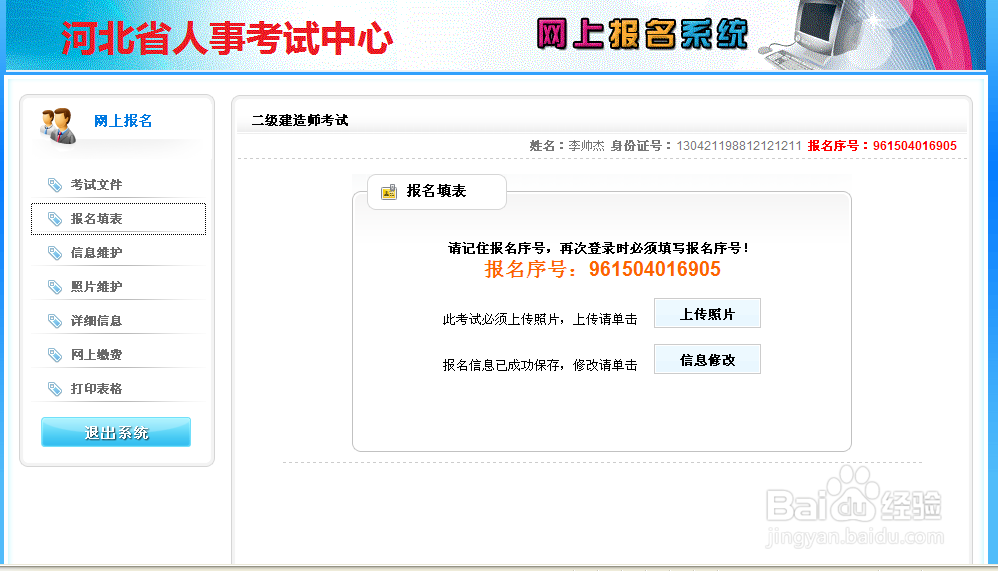The image size is (998, 571).
Task: Click the tag icon beside 考试文件
Action: [55, 185]
